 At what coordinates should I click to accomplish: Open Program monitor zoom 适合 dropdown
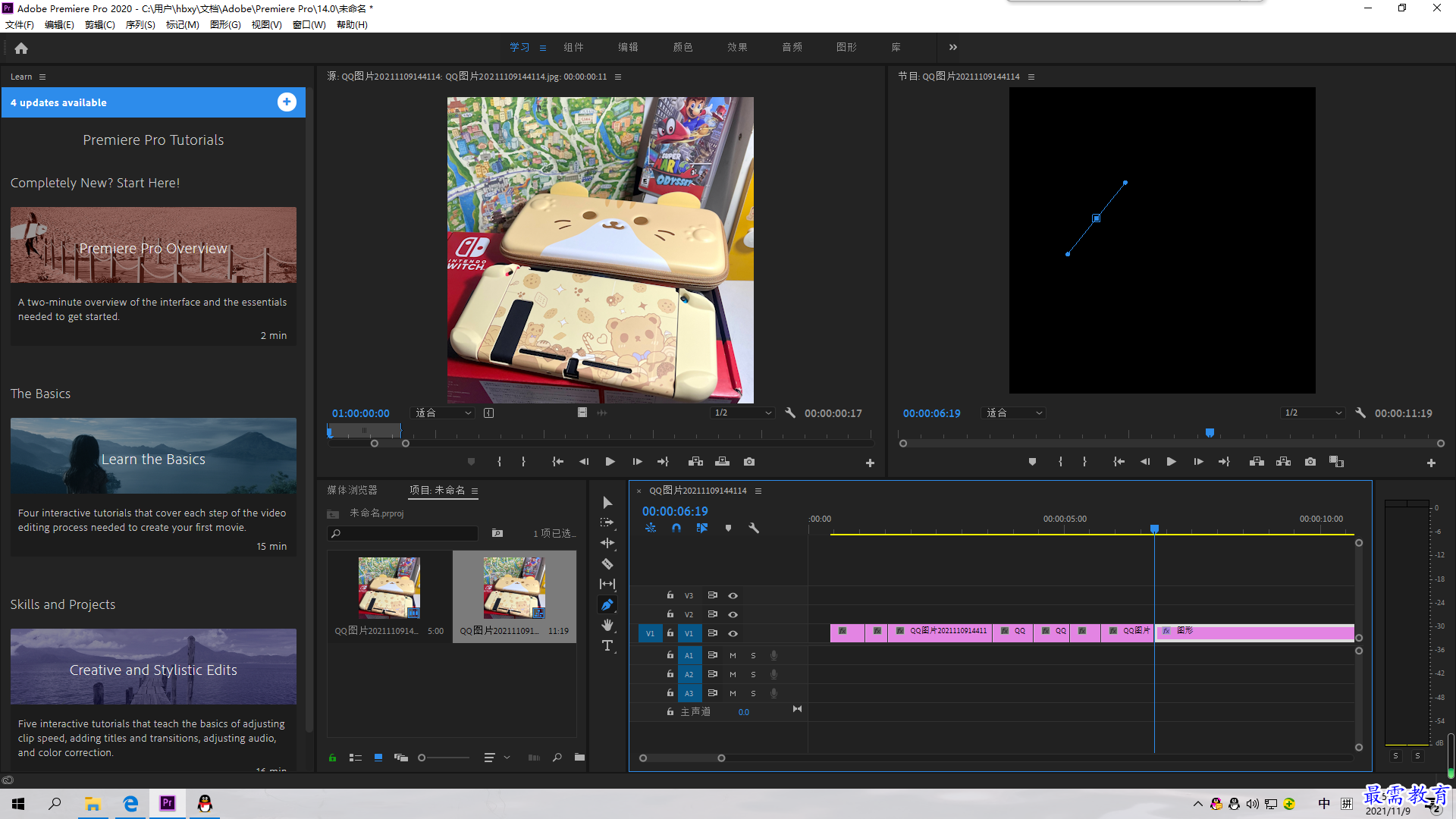pyautogui.click(x=1014, y=413)
